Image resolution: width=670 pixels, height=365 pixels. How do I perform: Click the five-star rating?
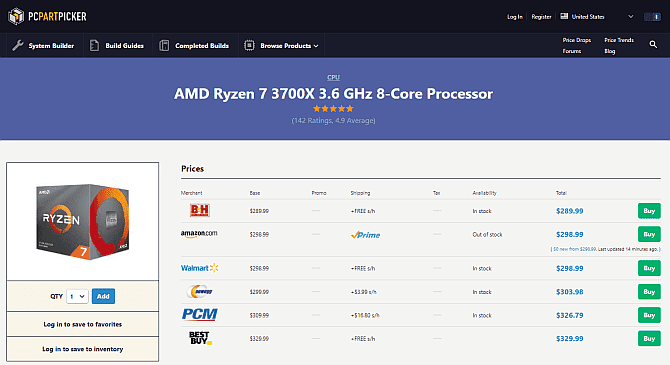click(333, 109)
